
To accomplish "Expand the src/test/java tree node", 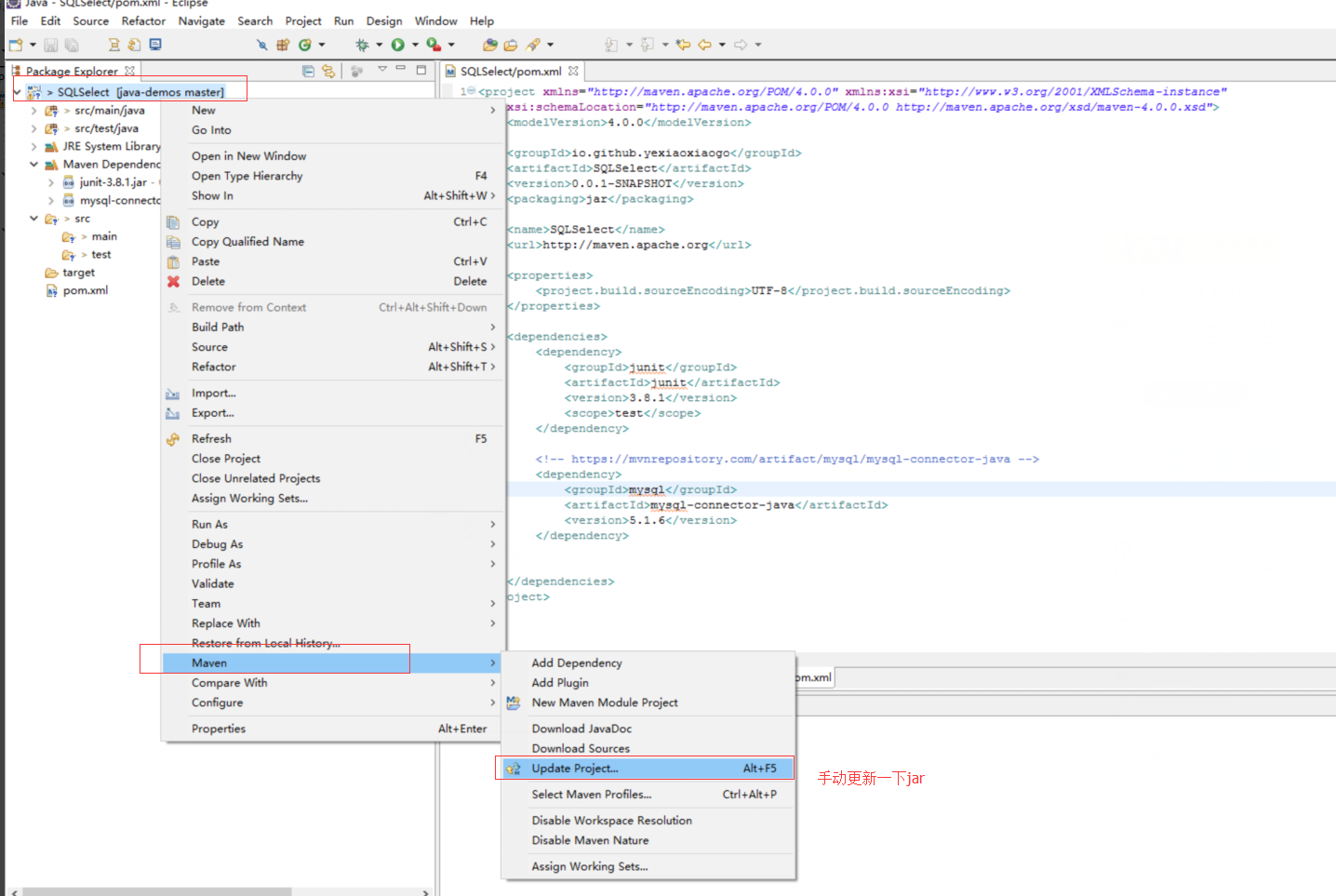I will click(x=34, y=128).
